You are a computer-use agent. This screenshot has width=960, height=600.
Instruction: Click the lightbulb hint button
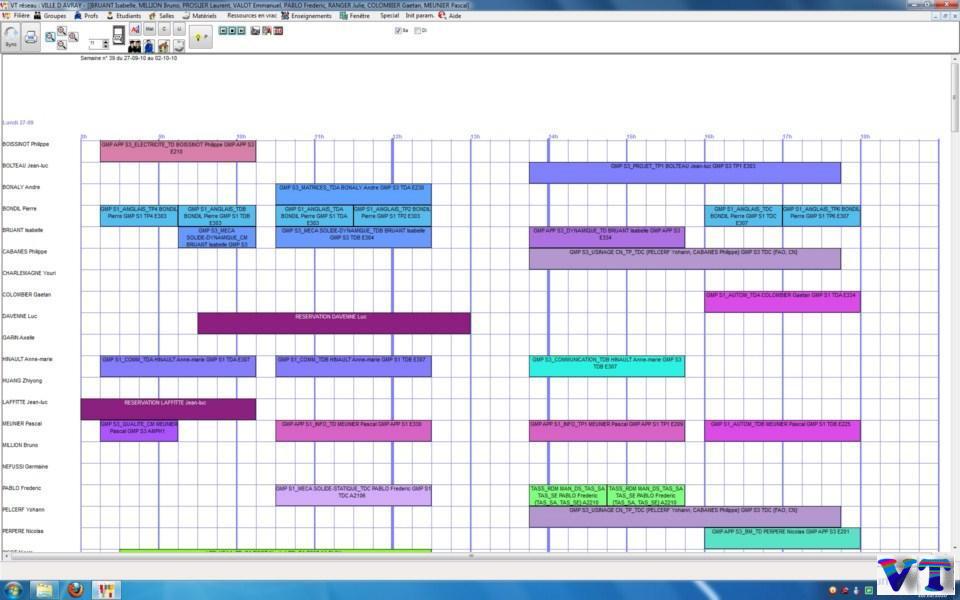click(x=200, y=38)
